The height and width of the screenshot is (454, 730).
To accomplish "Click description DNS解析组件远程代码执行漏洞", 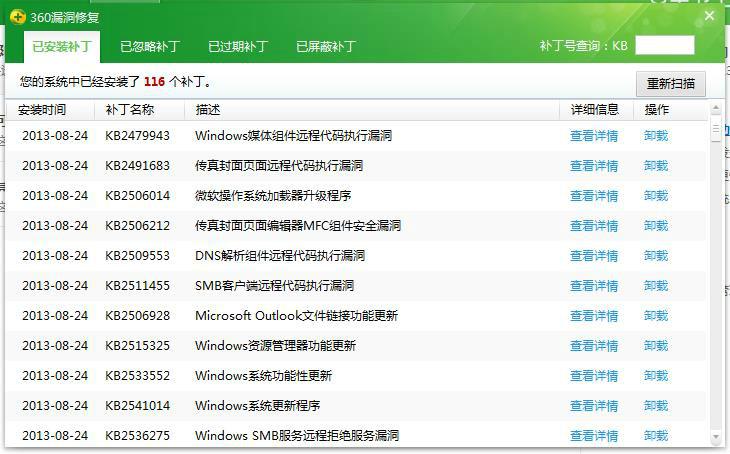I will click(x=280, y=256).
